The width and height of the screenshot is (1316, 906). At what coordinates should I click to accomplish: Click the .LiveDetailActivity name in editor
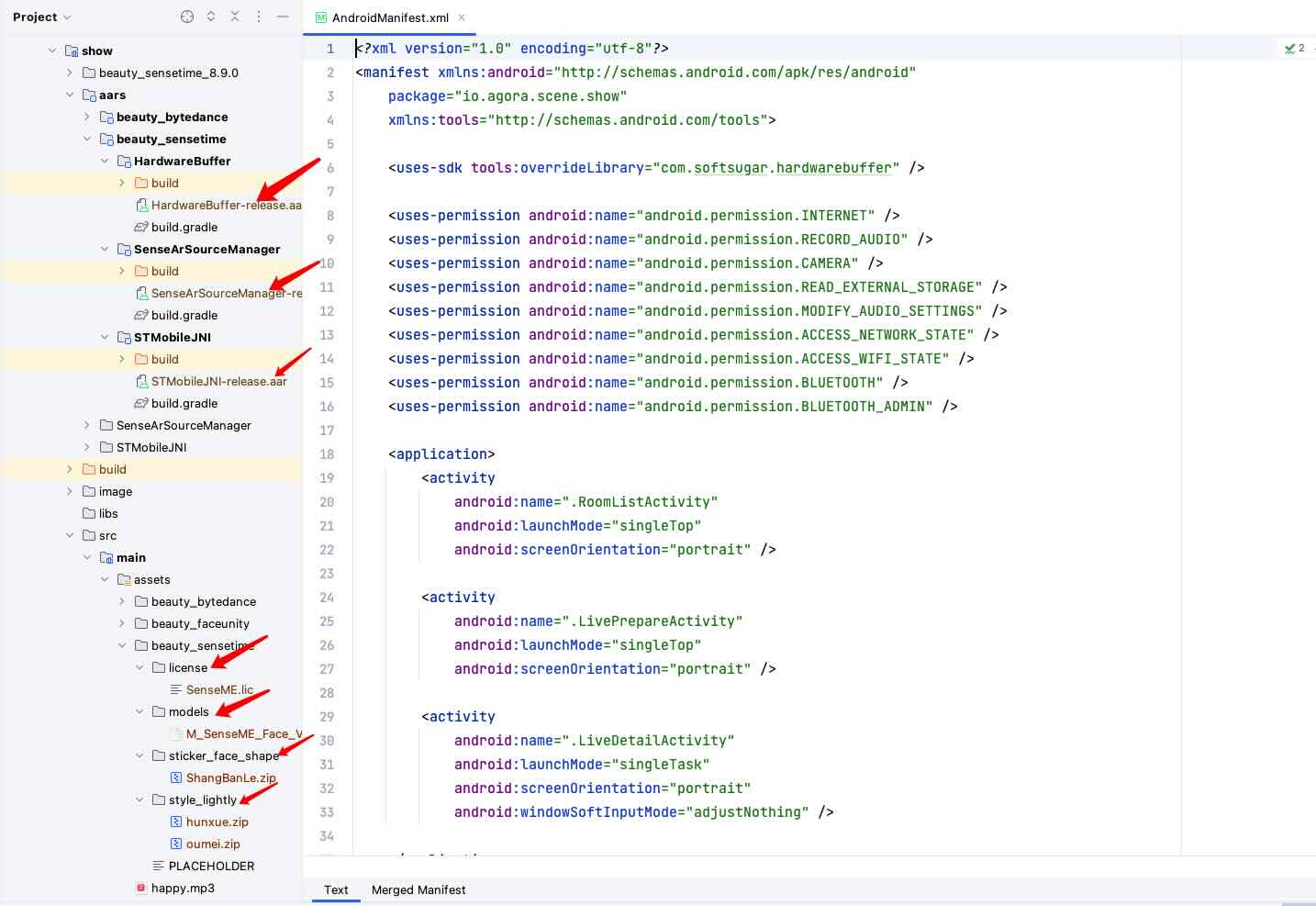click(648, 741)
